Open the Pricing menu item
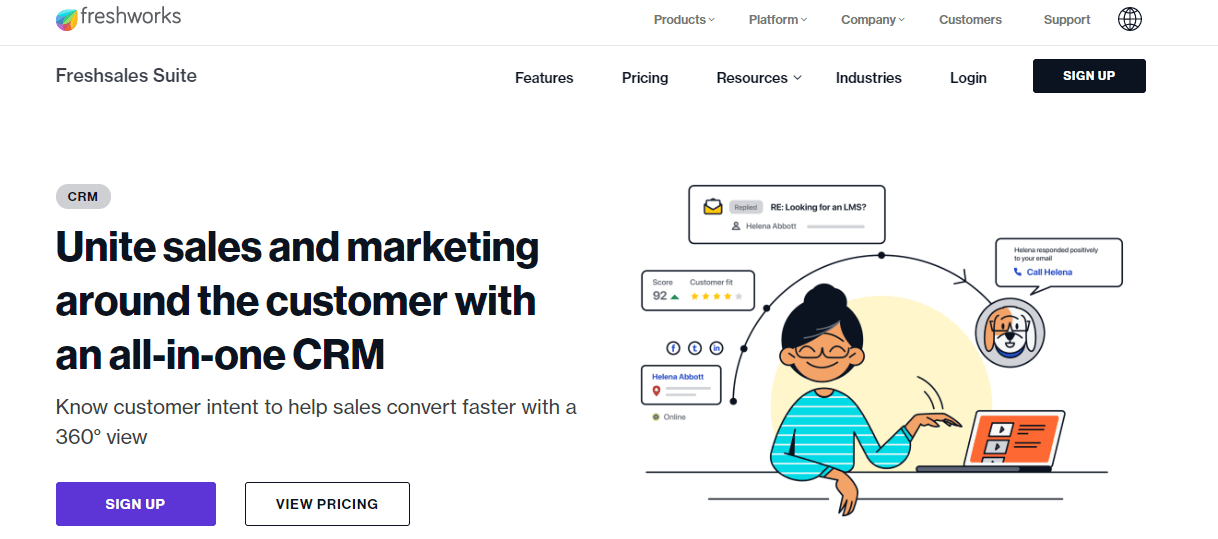The image size is (1218, 539). (x=645, y=78)
